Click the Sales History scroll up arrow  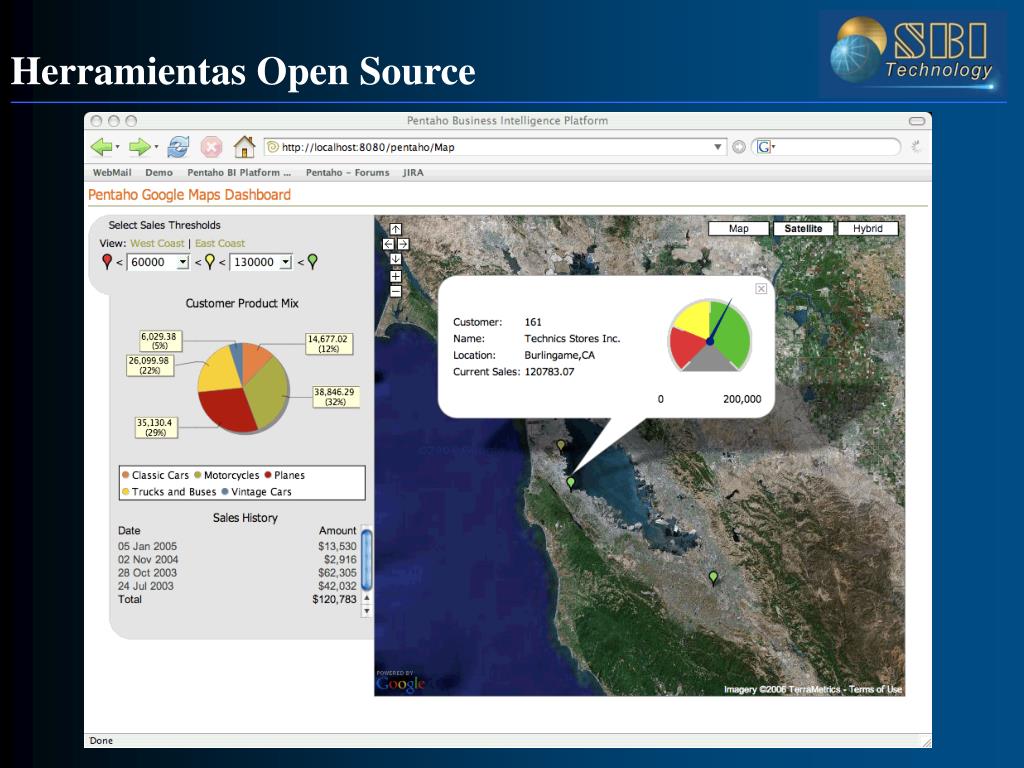click(x=366, y=598)
